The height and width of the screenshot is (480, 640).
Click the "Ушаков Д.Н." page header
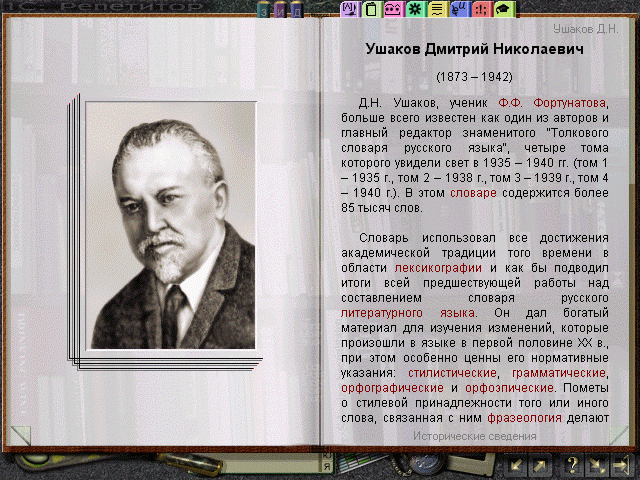[x=586, y=29]
